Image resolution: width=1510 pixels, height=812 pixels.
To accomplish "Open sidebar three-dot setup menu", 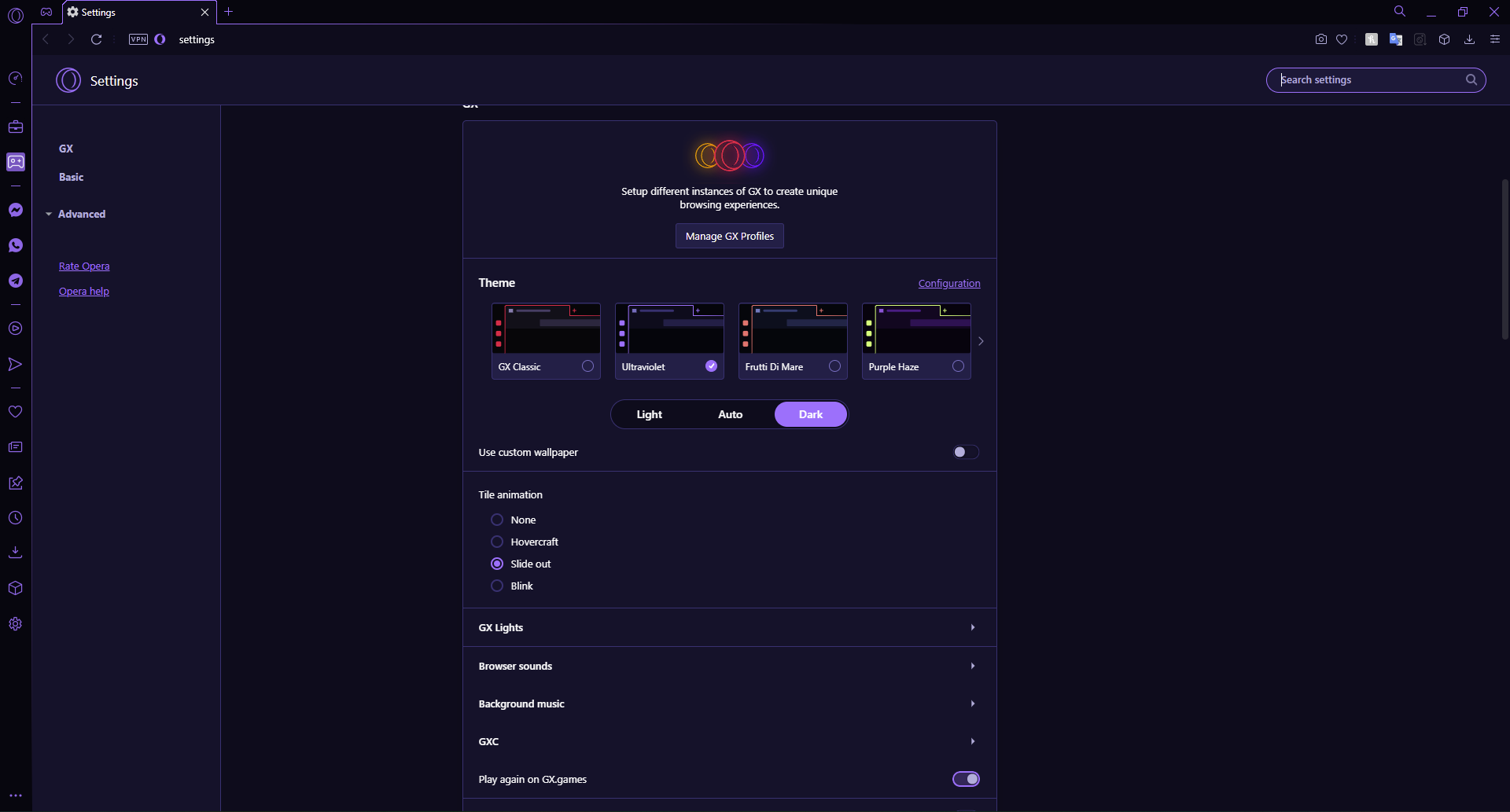I will 16,795.
